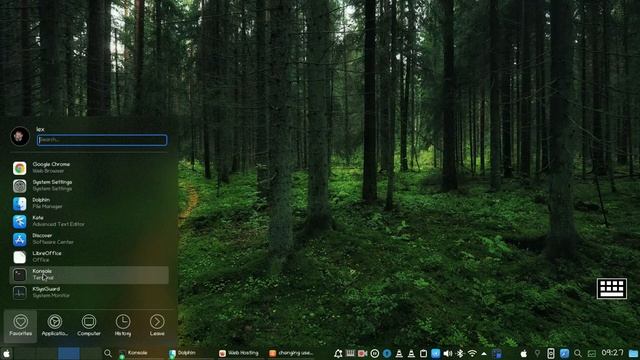Viewport: 640px width, 360px height.
Task: Launch Google Chrome from Favorites
Action: [89, 168]
